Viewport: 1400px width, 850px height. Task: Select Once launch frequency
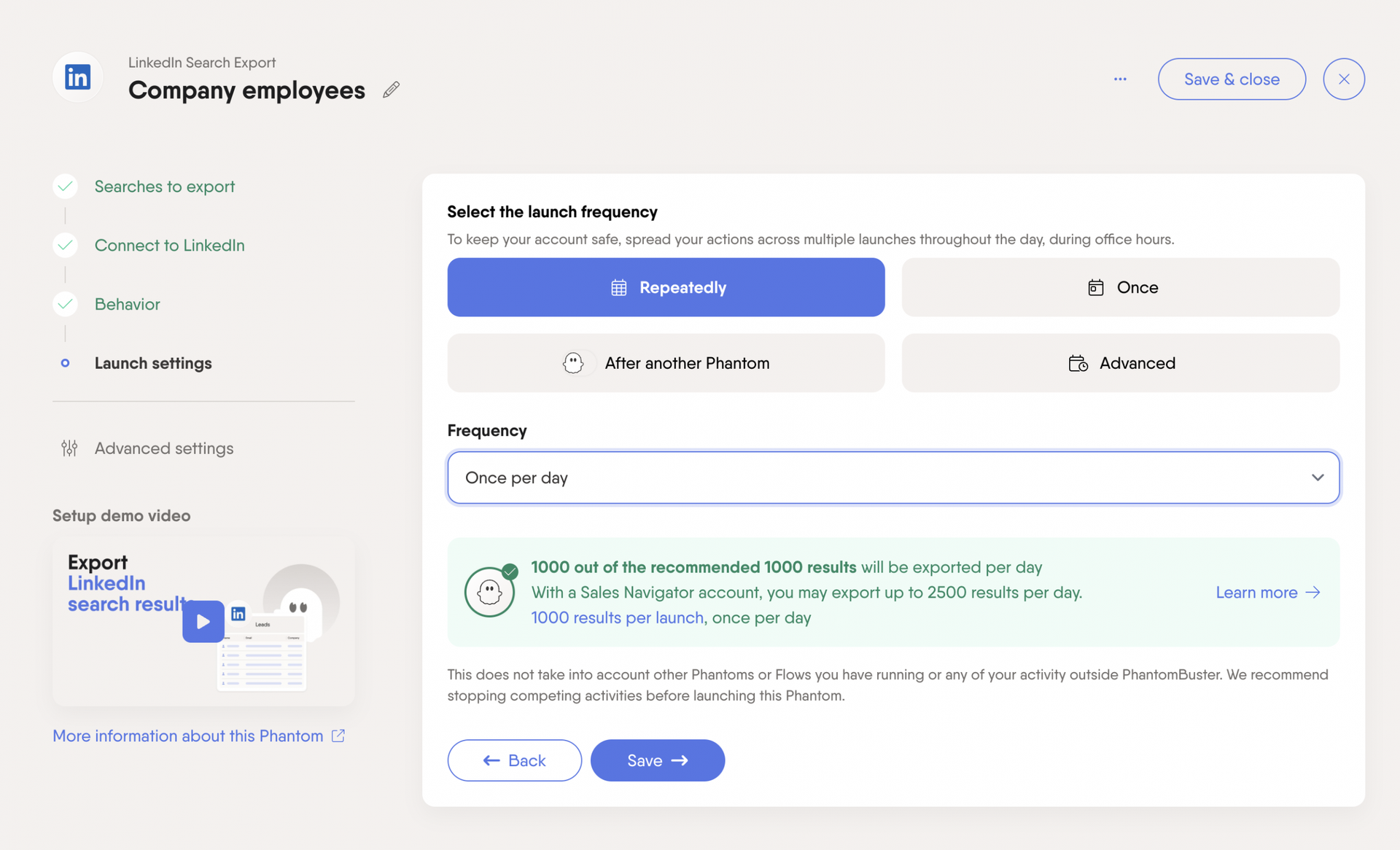click(1121, 287)
